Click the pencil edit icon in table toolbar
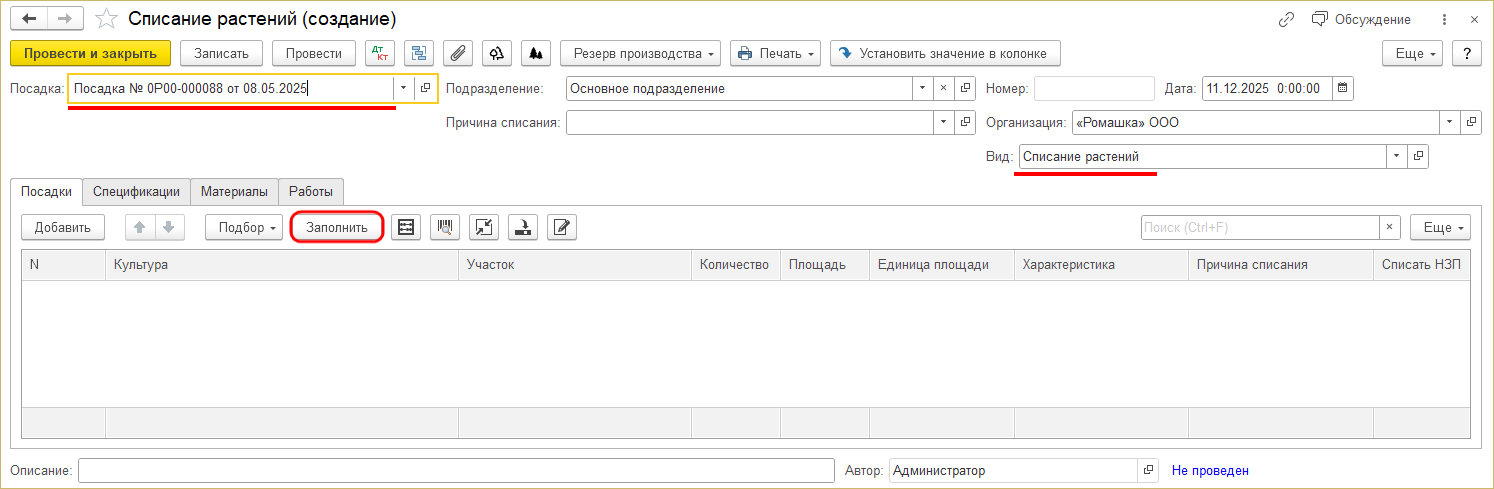Screen dimensions: 1494x489 pyautogui.click(x=562, y=227)
